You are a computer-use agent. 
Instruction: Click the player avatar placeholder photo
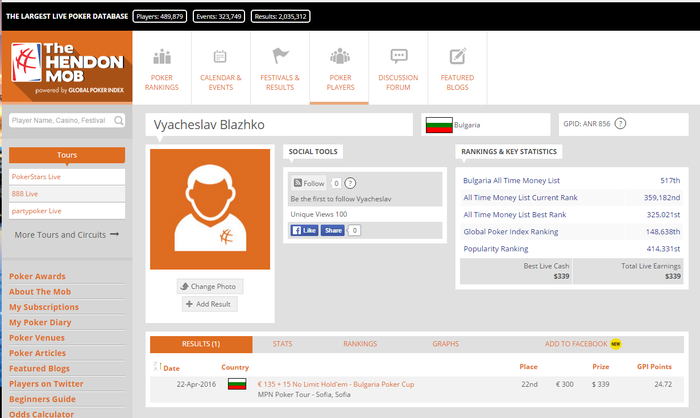210,209
